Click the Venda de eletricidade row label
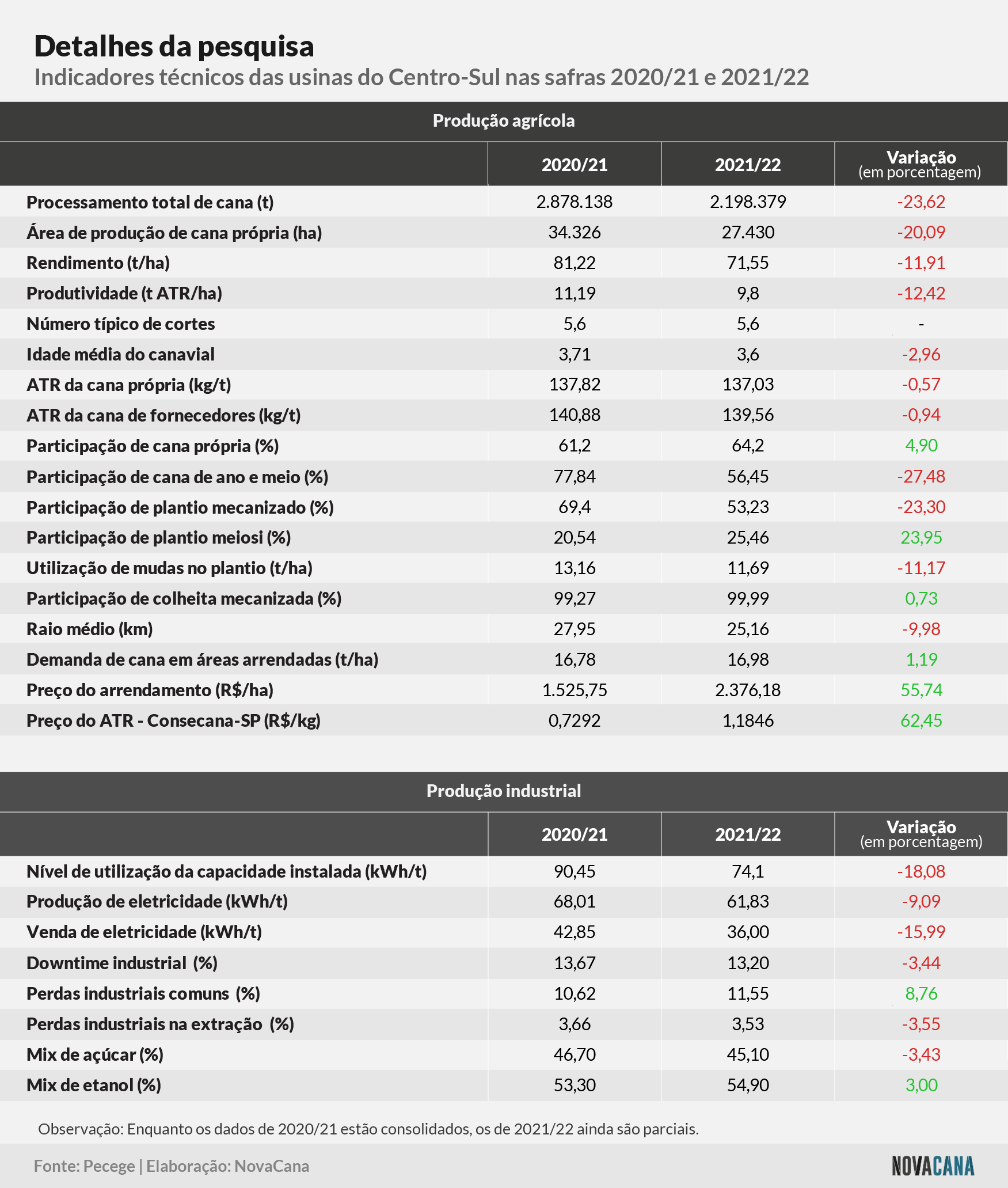The image size is (1008, 1188). click(x=144, y=932)
